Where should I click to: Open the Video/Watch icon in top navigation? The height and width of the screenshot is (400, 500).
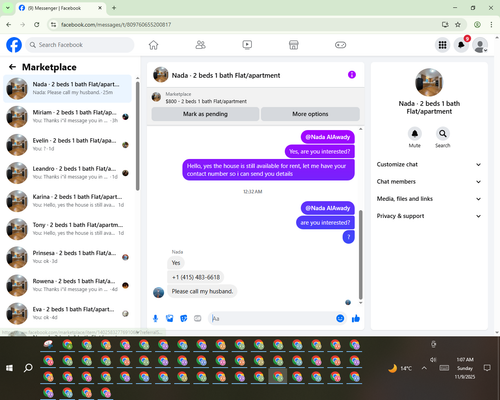(247, 45)
